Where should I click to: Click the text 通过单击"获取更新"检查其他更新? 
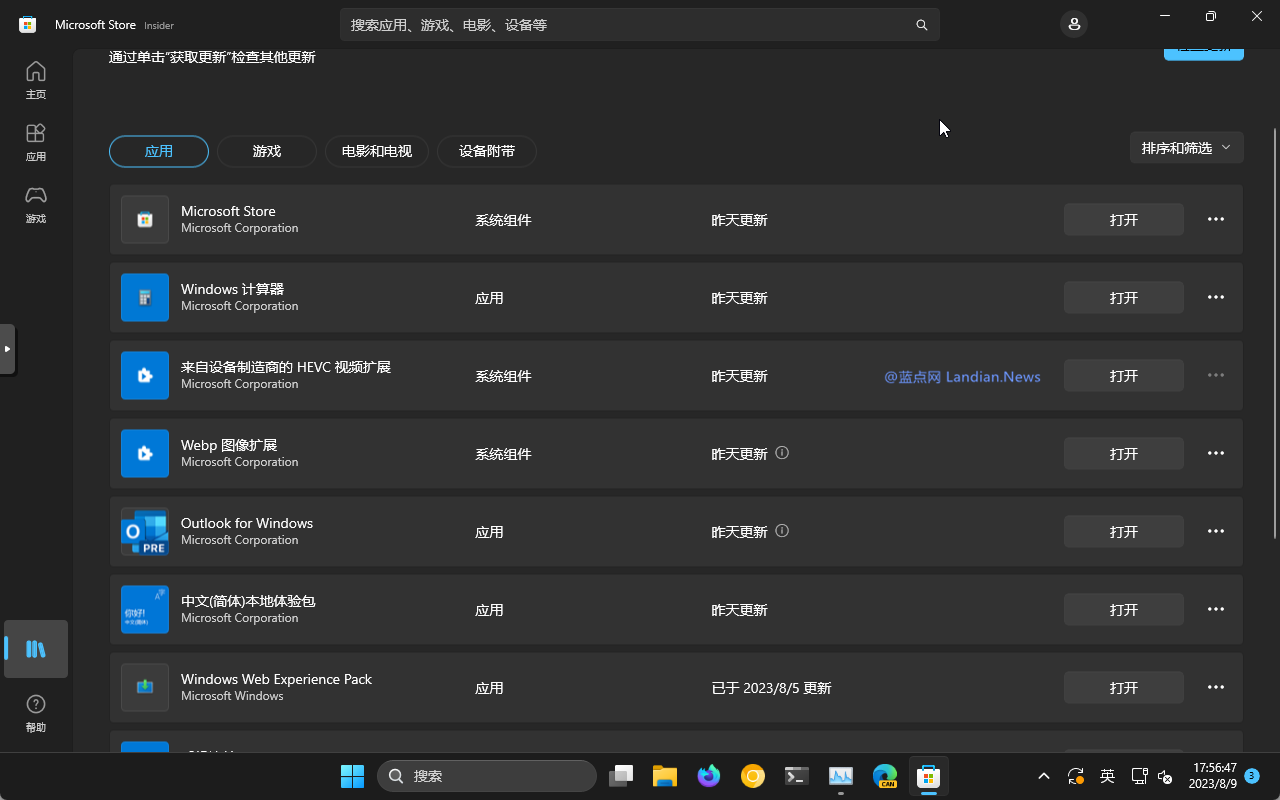point(212,57)
